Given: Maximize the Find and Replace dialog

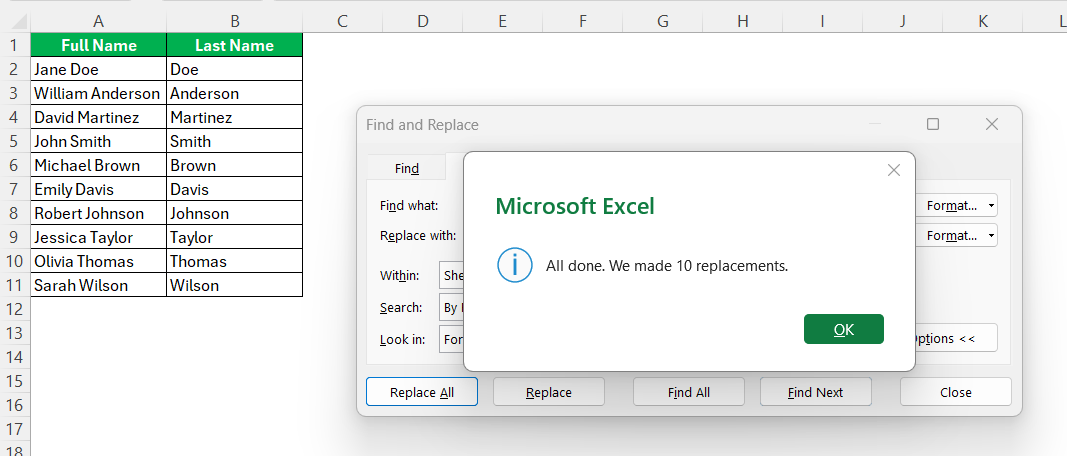Looking at the screenshot, I should point(933,124).
